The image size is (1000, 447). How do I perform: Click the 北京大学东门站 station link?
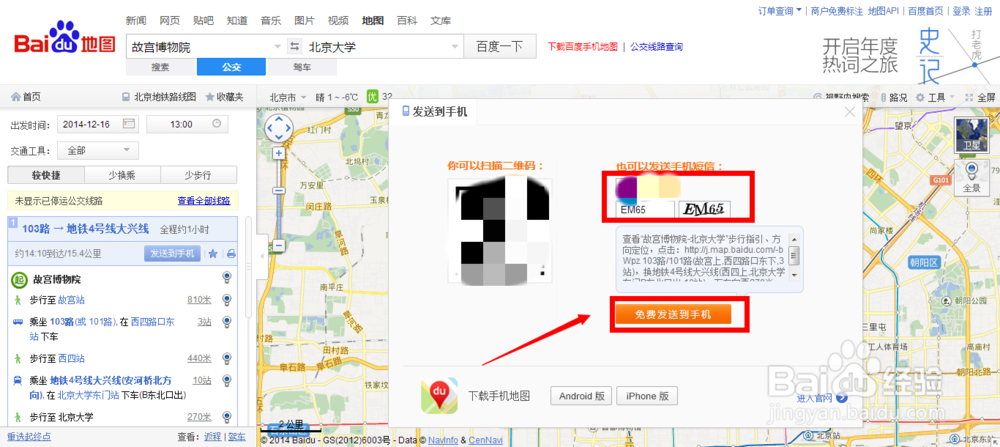[89, 395]
